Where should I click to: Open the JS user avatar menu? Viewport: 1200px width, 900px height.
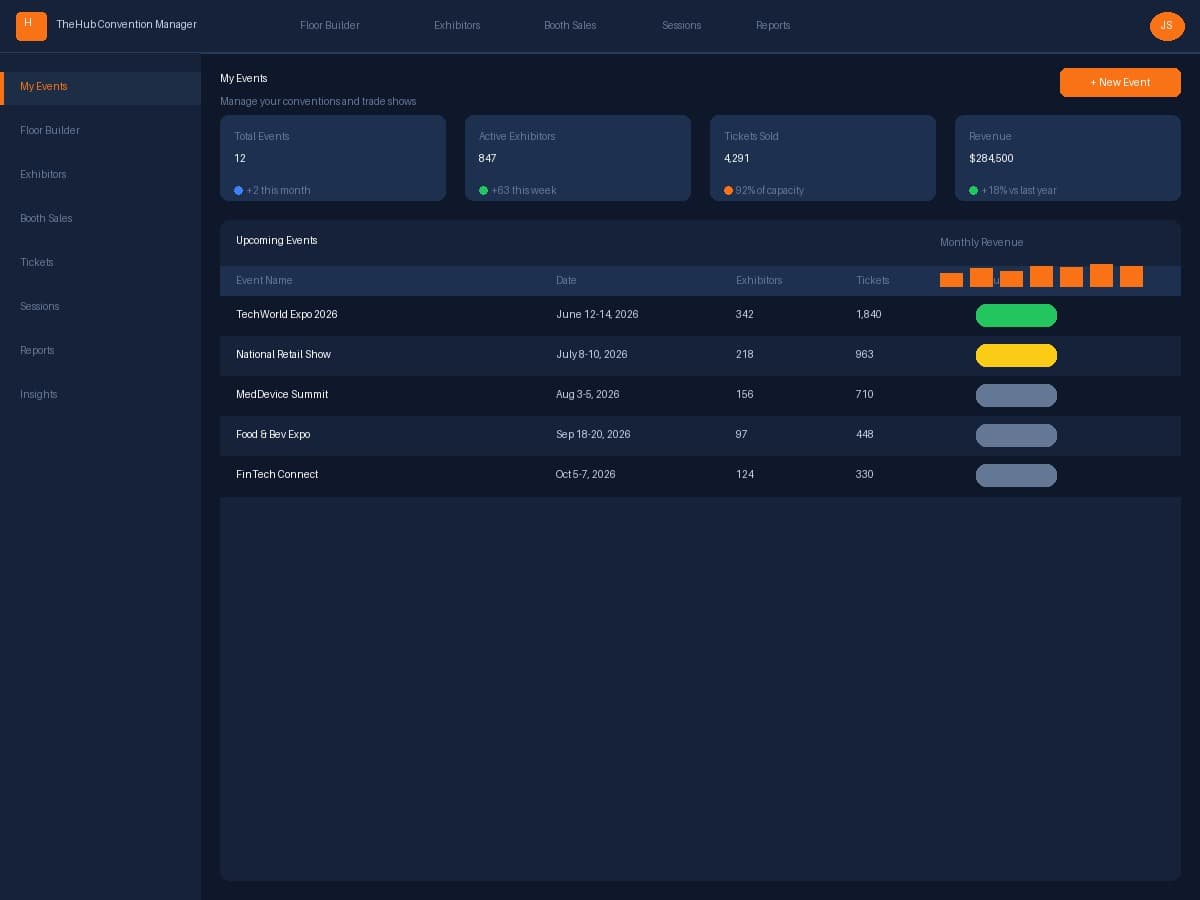(x=1167, y=26)
